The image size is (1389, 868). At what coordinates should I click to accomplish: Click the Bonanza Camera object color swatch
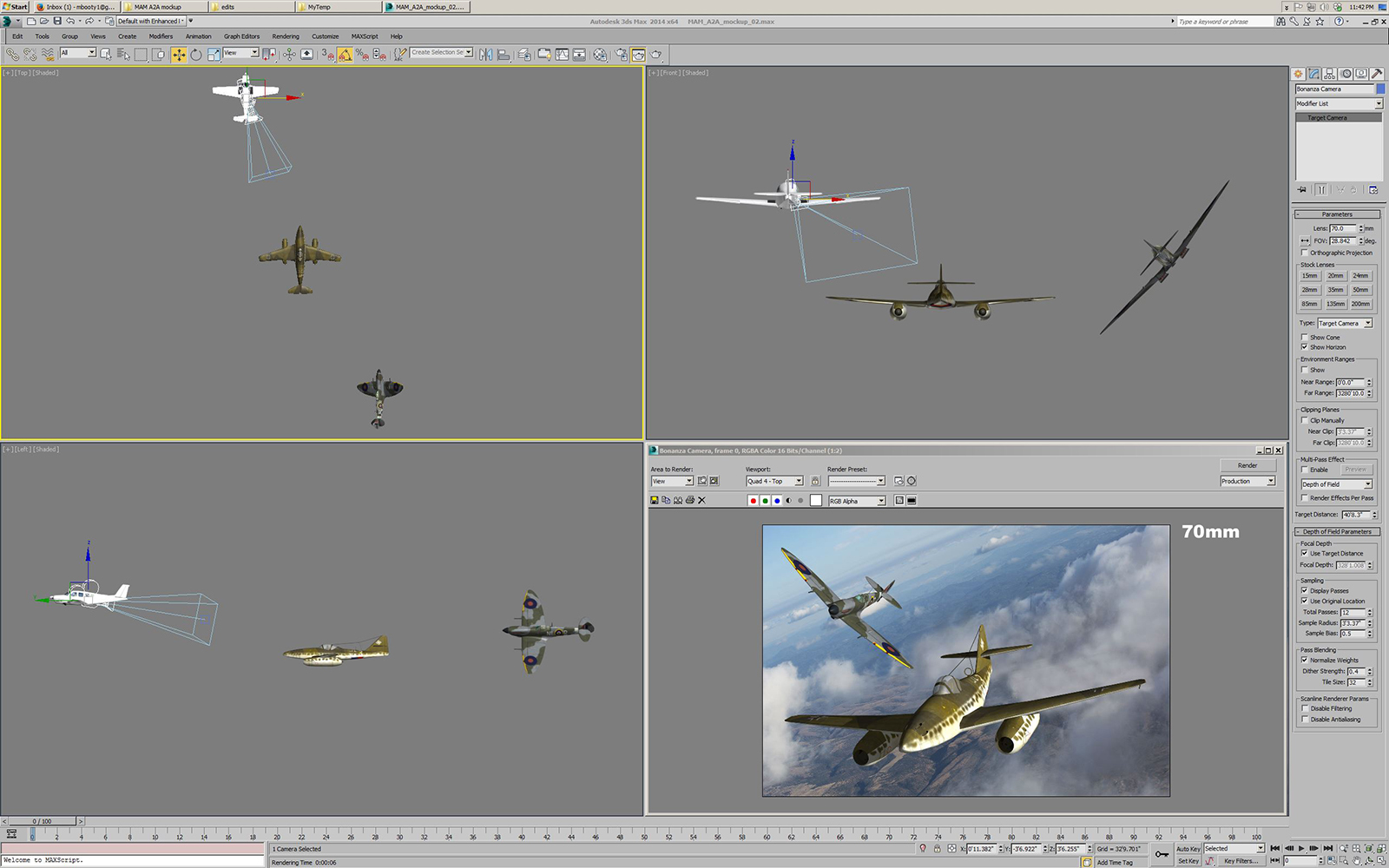1380,89
